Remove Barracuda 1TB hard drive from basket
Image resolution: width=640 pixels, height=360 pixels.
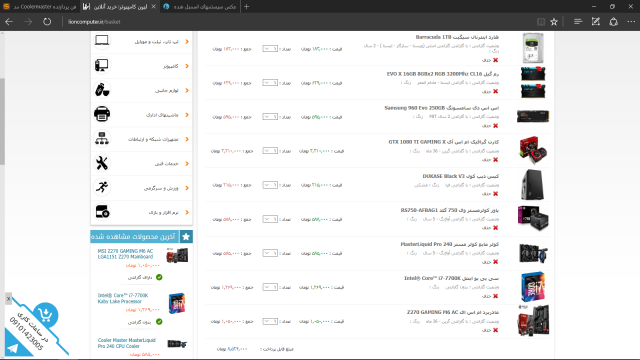(x=495, y=60)
